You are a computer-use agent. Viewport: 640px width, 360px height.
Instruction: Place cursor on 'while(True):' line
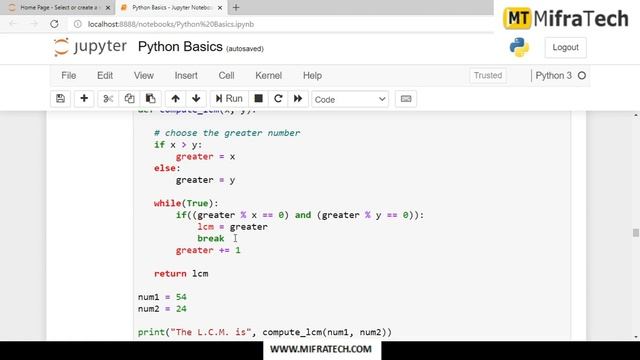(186, 203)
